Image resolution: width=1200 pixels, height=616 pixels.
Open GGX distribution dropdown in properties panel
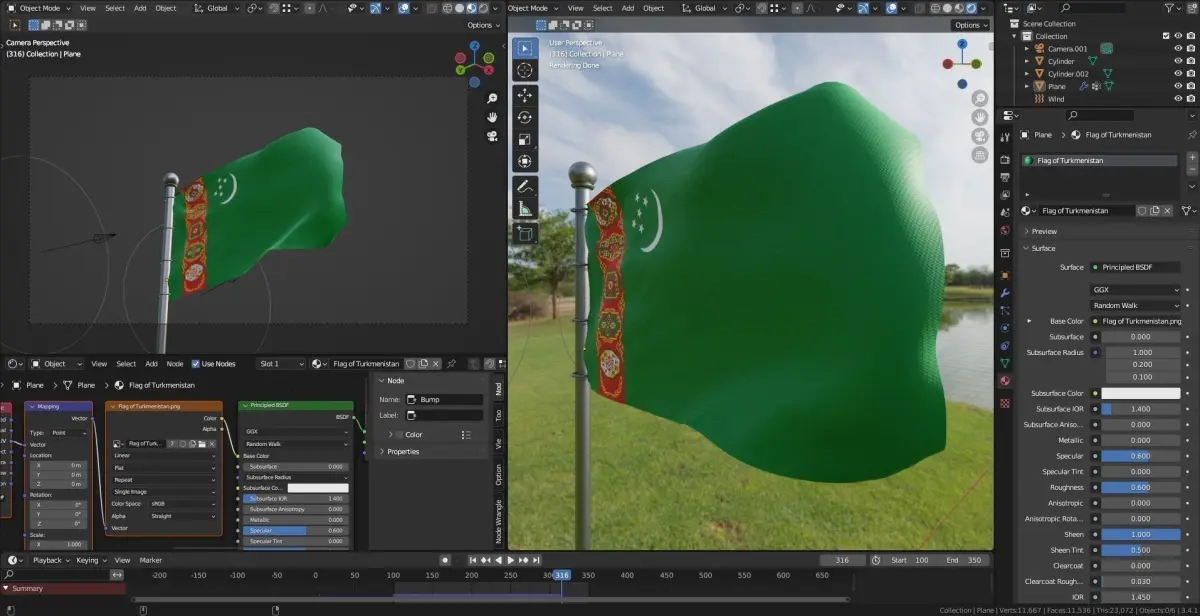coord(1136,290)
